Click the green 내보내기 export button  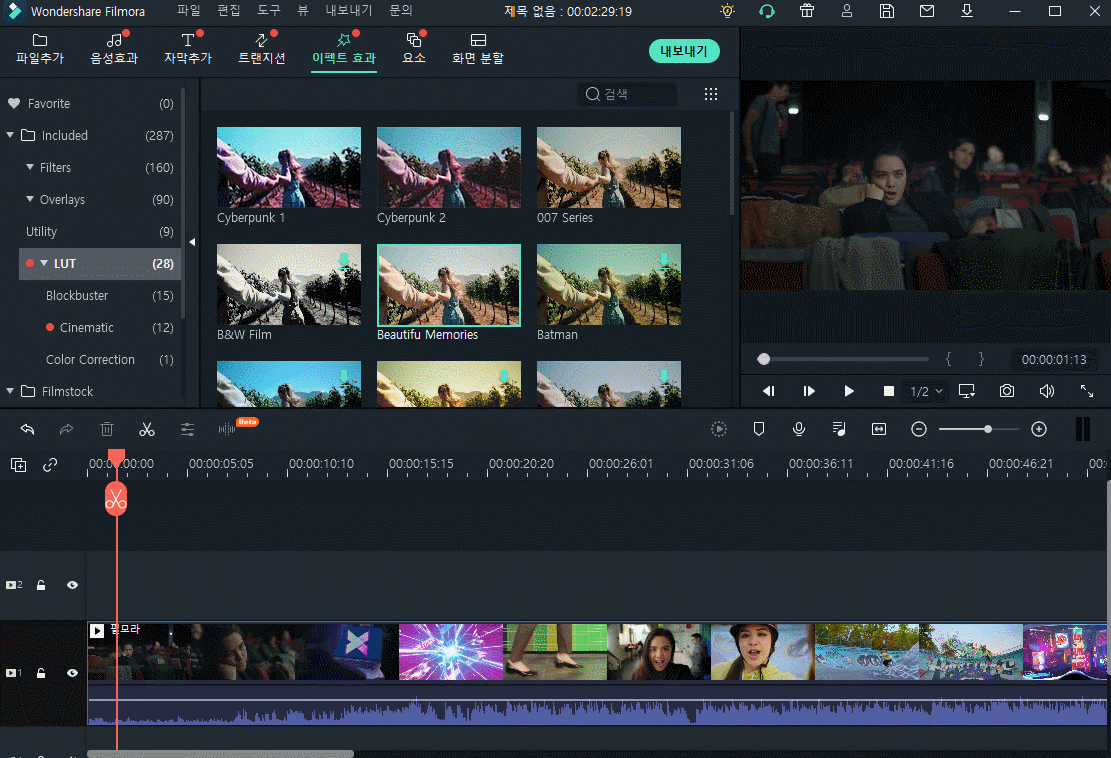click(x=684, y=51)
